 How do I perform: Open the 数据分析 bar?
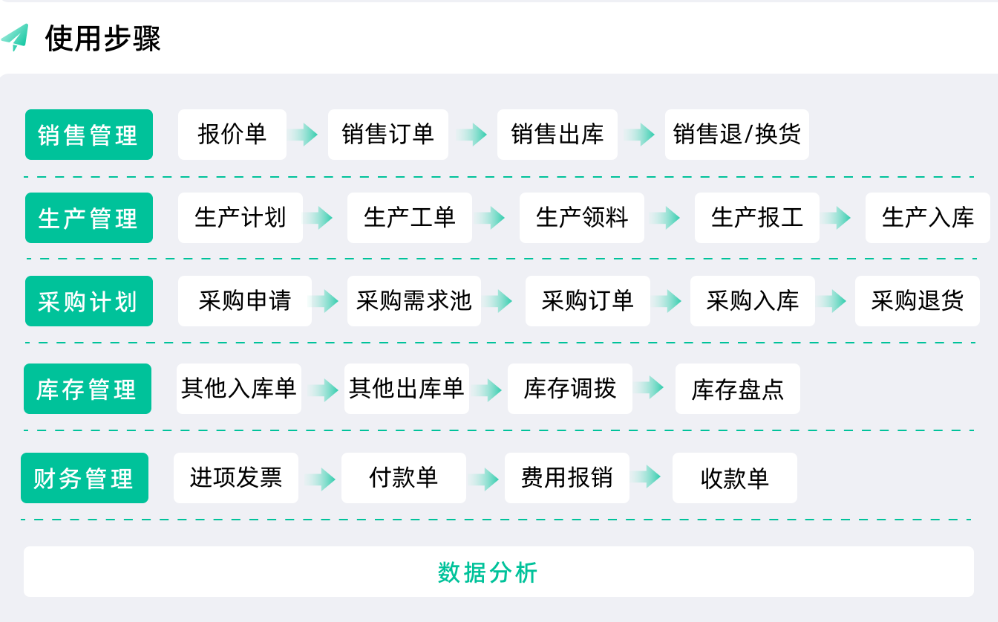point(498,572)
